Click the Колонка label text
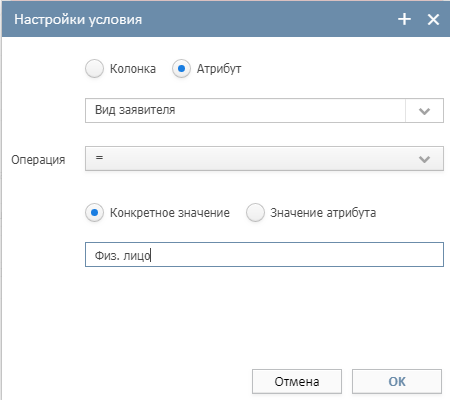This screenshot has height=400, width=450. (133, 69)
